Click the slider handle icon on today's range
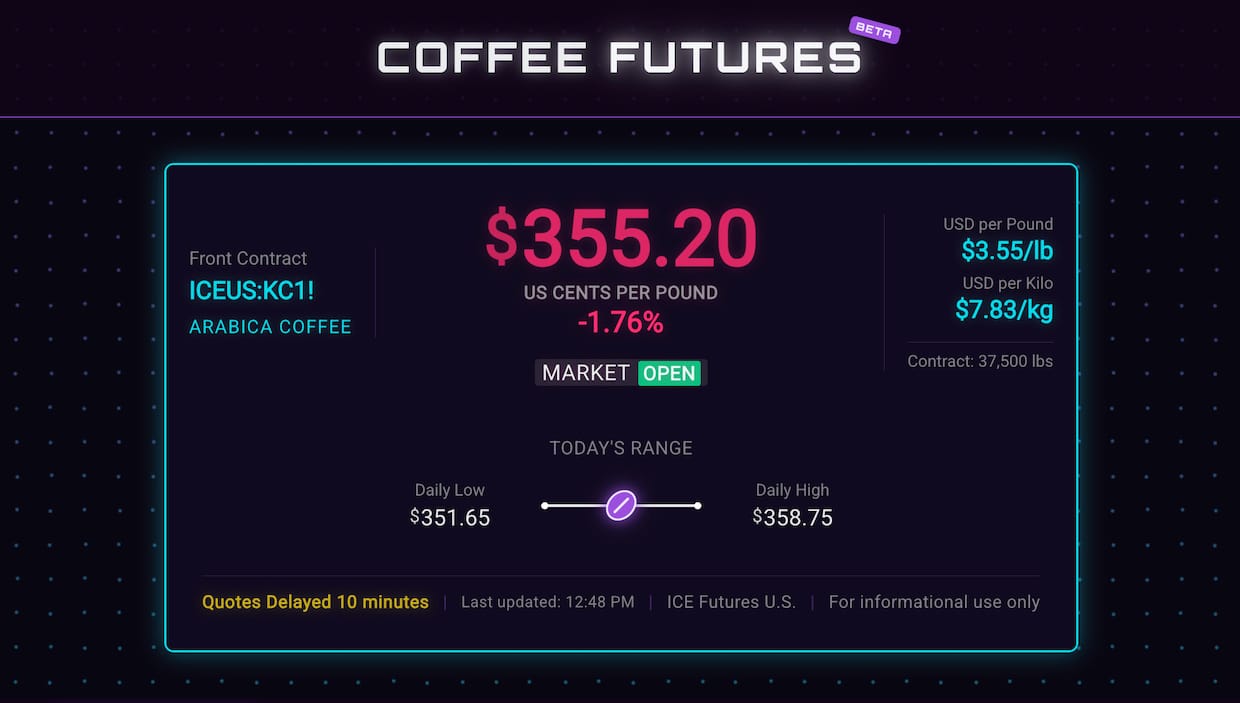 pos(621,505)
